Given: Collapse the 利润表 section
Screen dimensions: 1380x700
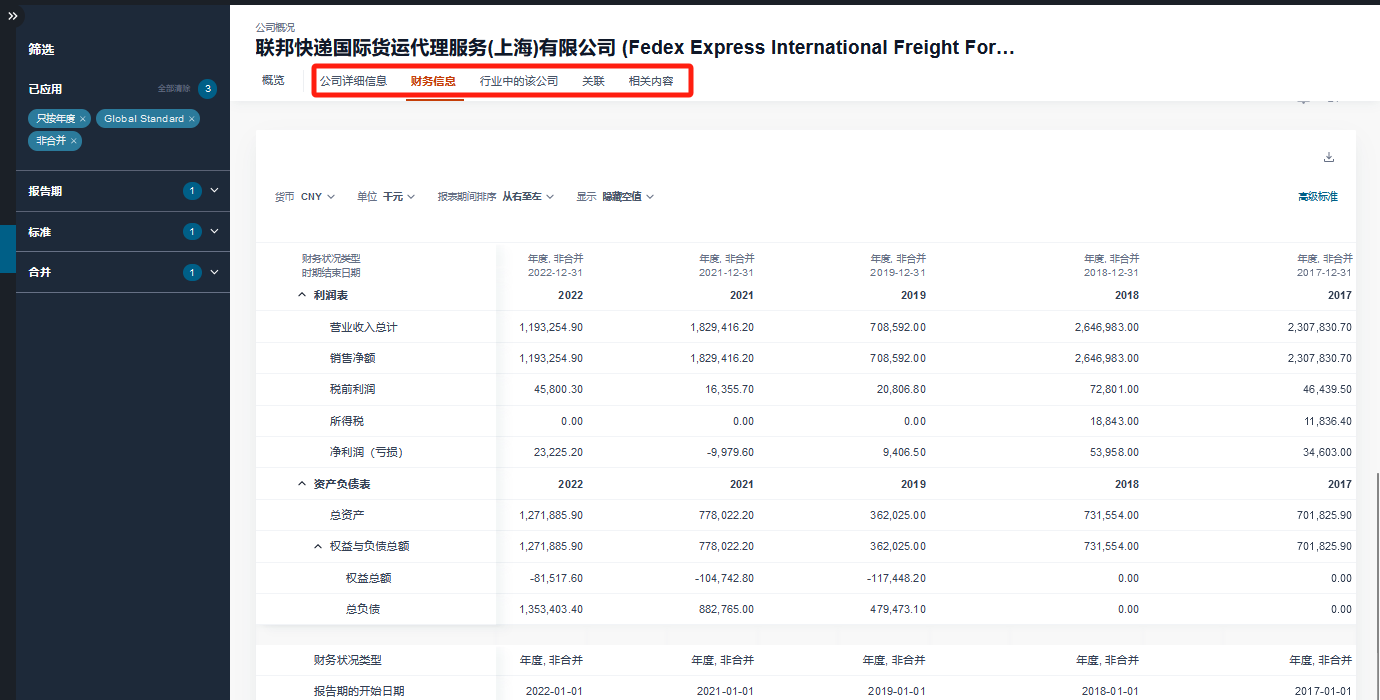Looking at the screenshot, I should click(x=302, y=295).
